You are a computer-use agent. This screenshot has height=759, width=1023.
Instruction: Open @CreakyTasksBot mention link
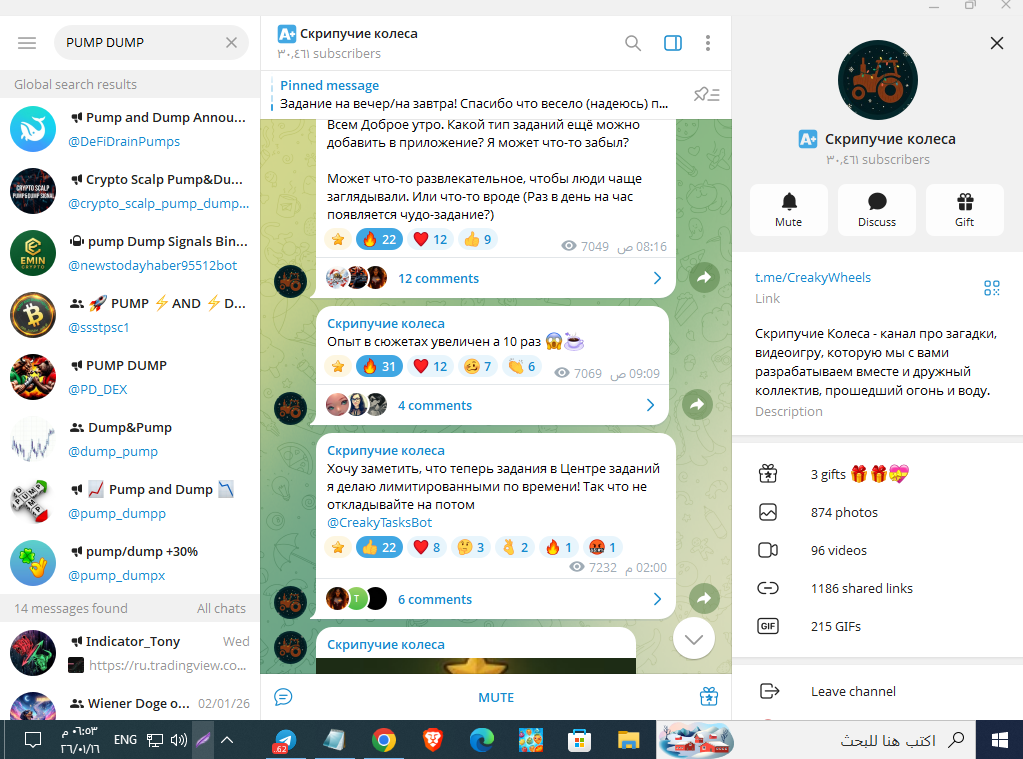[379, 523]
